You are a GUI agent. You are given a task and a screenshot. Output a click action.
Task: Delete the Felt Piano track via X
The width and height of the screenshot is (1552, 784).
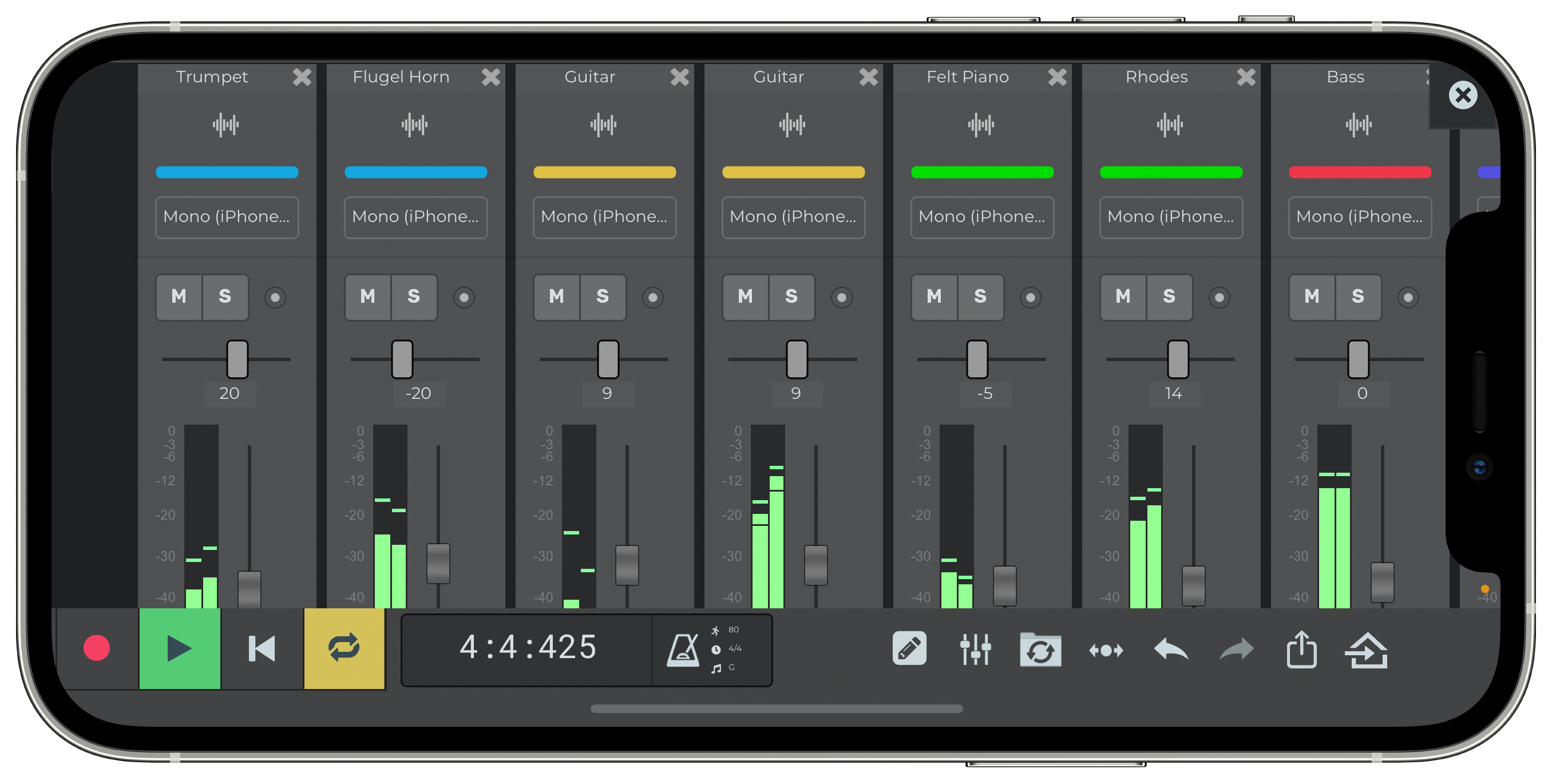(1058, 77)
